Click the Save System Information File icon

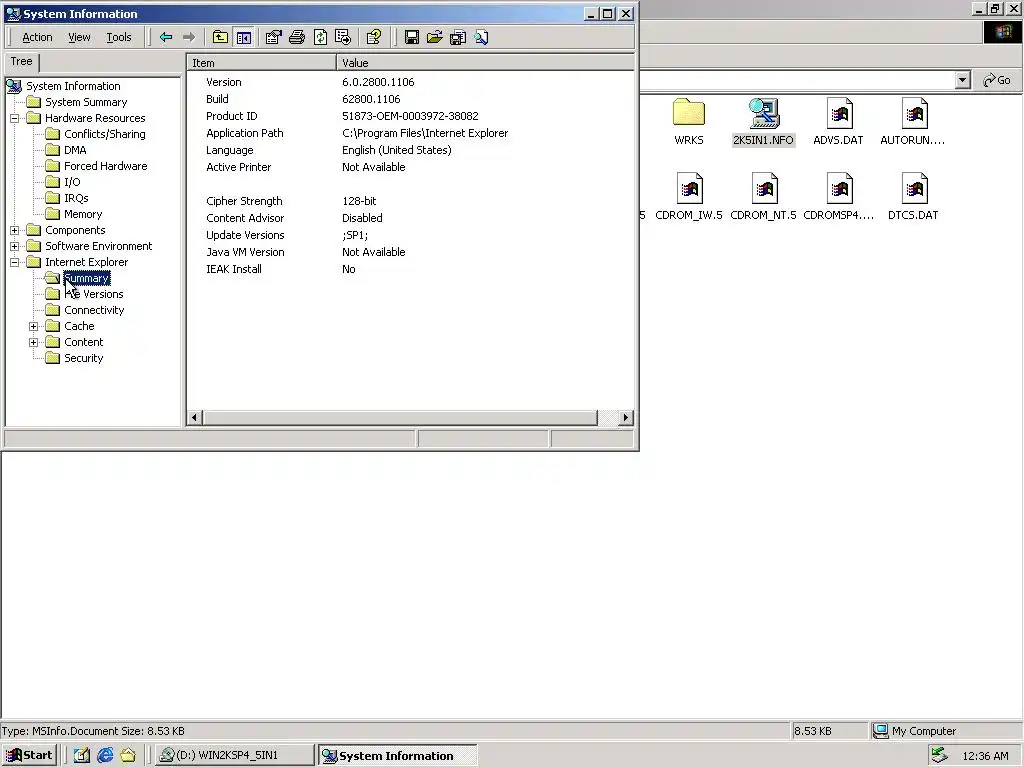[411, 37]
